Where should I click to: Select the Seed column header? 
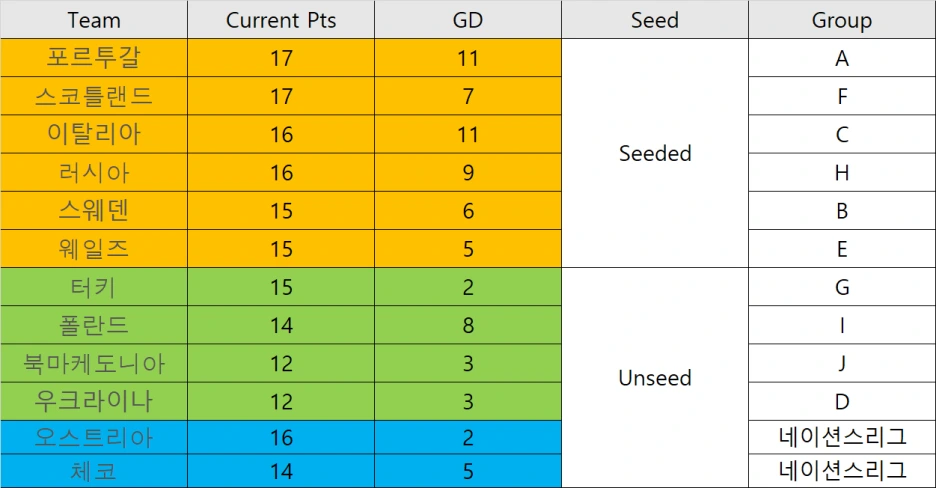(655, 20)
